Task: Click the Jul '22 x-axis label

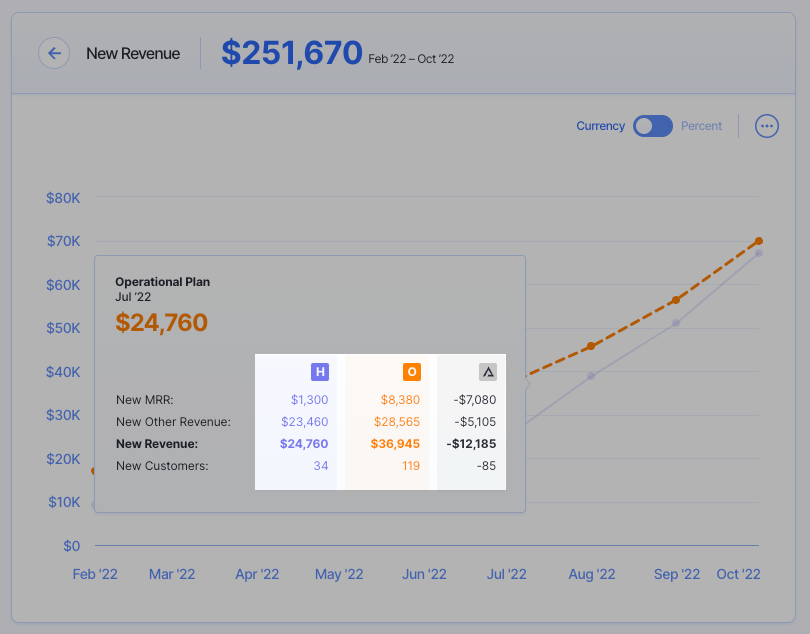Action: pyautogui.click(x=506, y=574)
